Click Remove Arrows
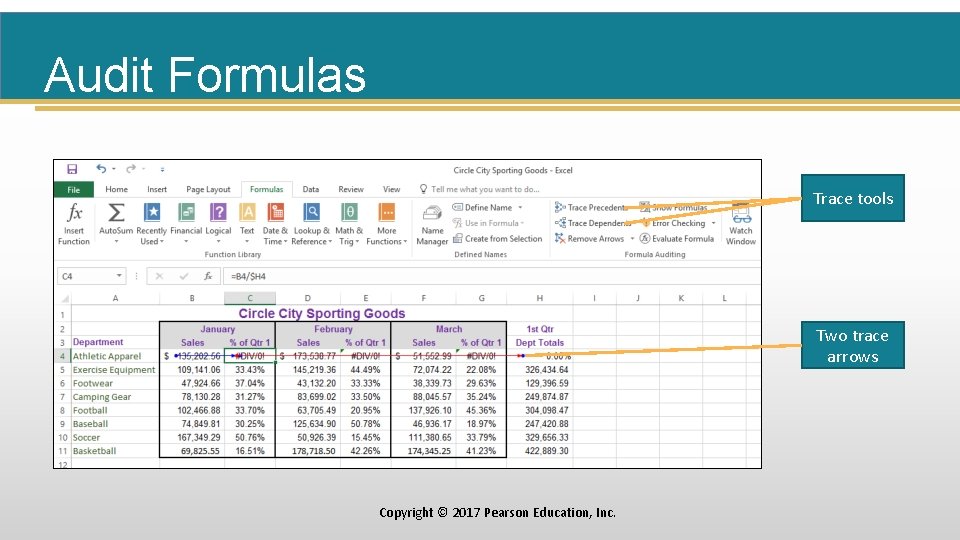The width and height of the screenshot is (960, 540). [x=590, y=239]
